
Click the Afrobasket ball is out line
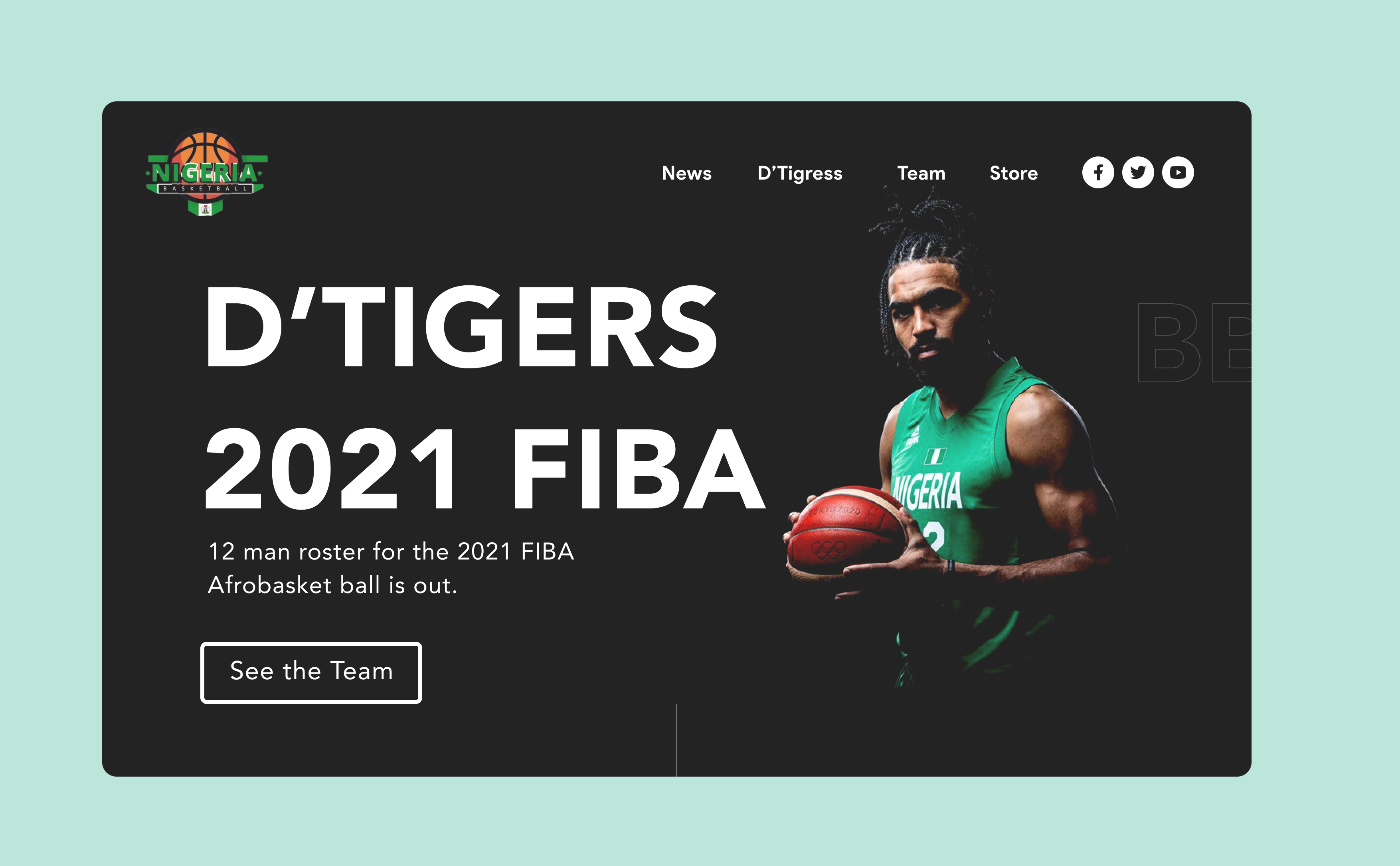coord(333,585)
